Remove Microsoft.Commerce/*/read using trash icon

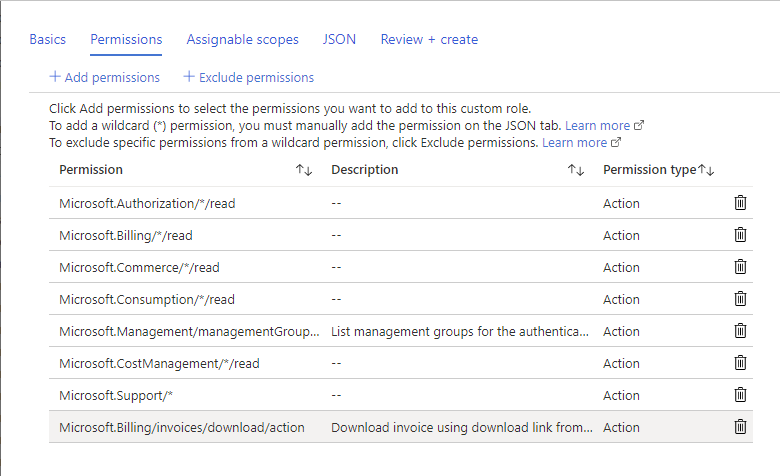point(740,267)
